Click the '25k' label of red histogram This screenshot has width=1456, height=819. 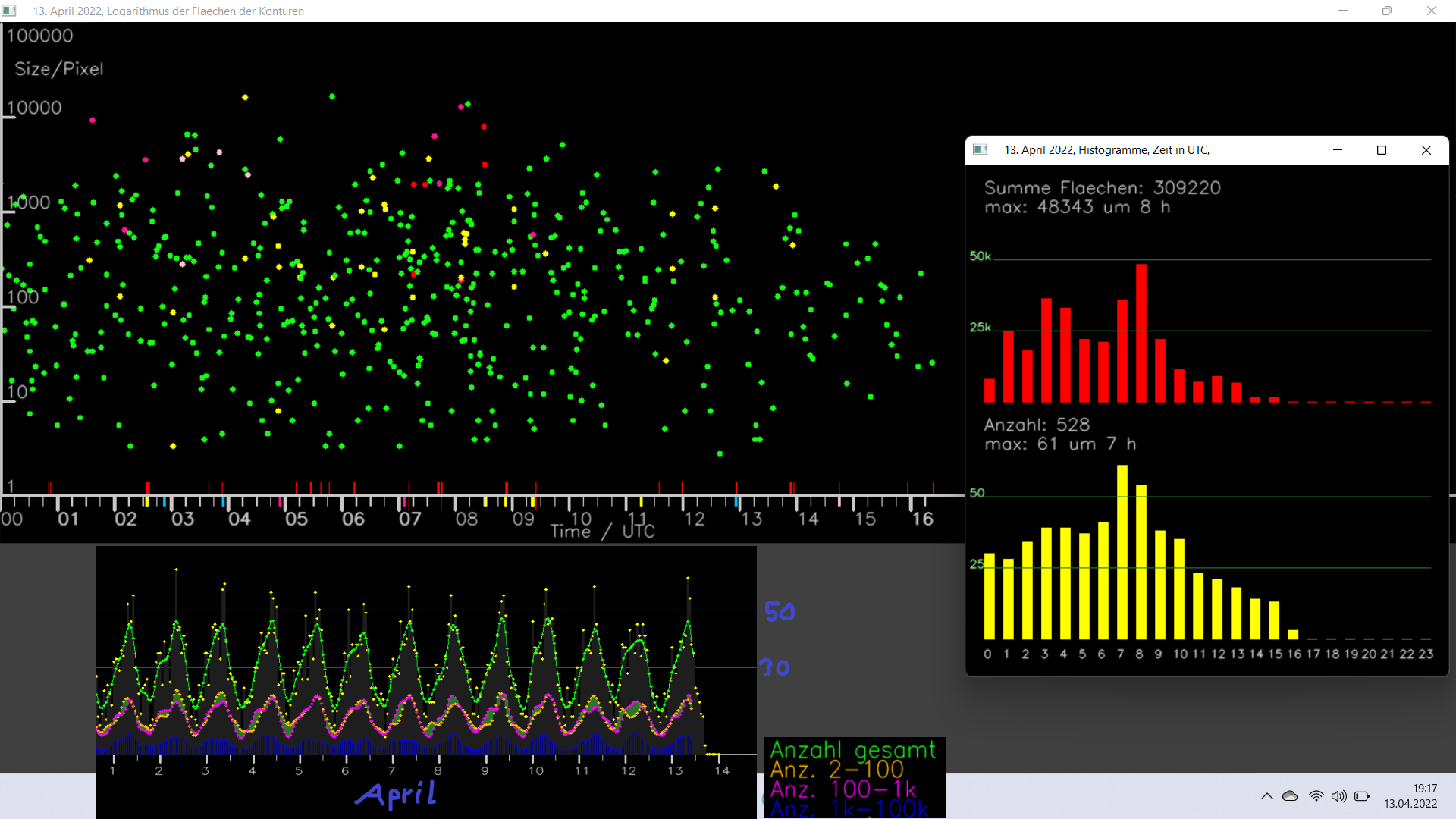980,327
